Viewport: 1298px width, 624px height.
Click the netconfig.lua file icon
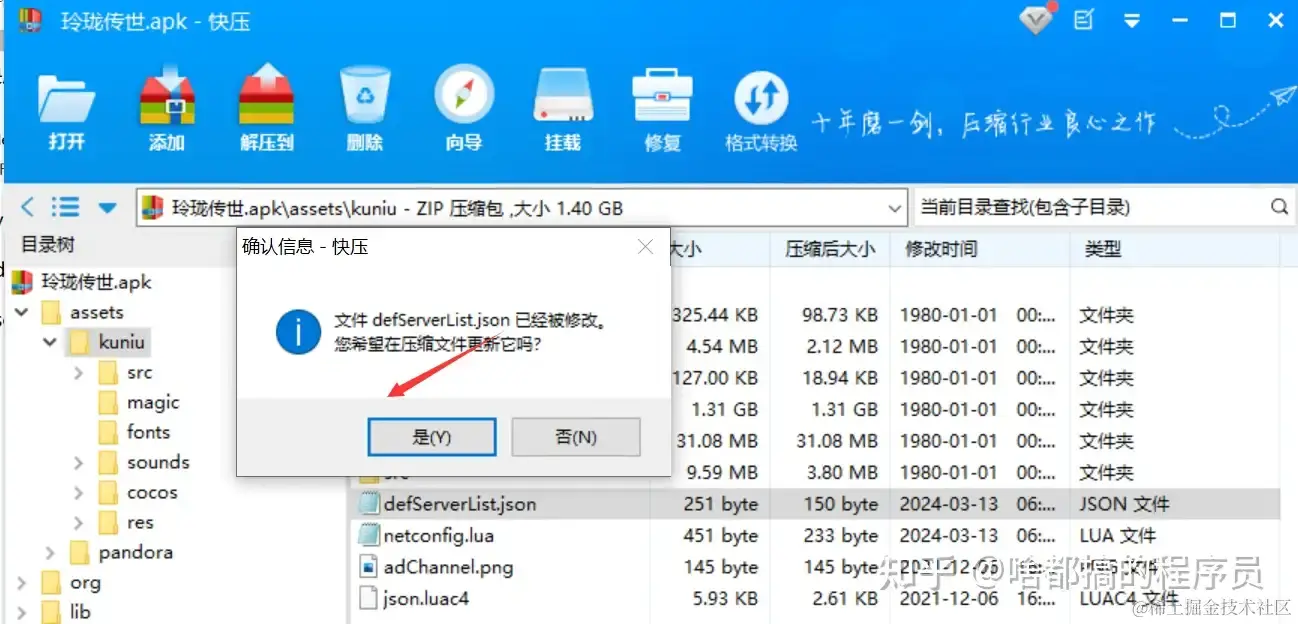368,535
